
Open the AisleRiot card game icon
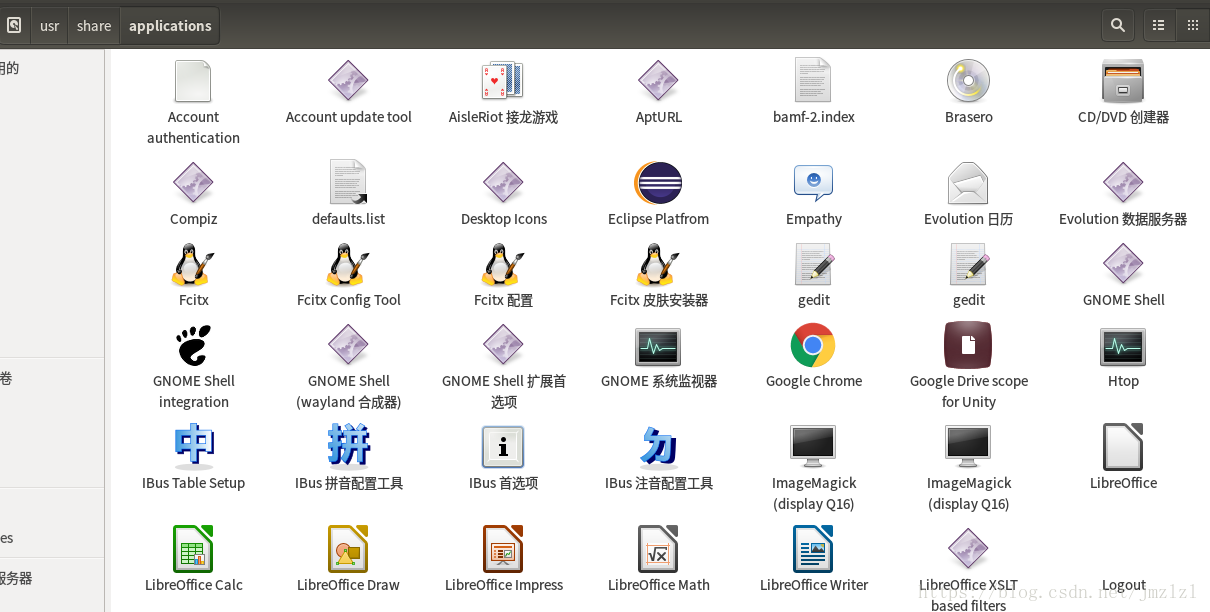503,81
